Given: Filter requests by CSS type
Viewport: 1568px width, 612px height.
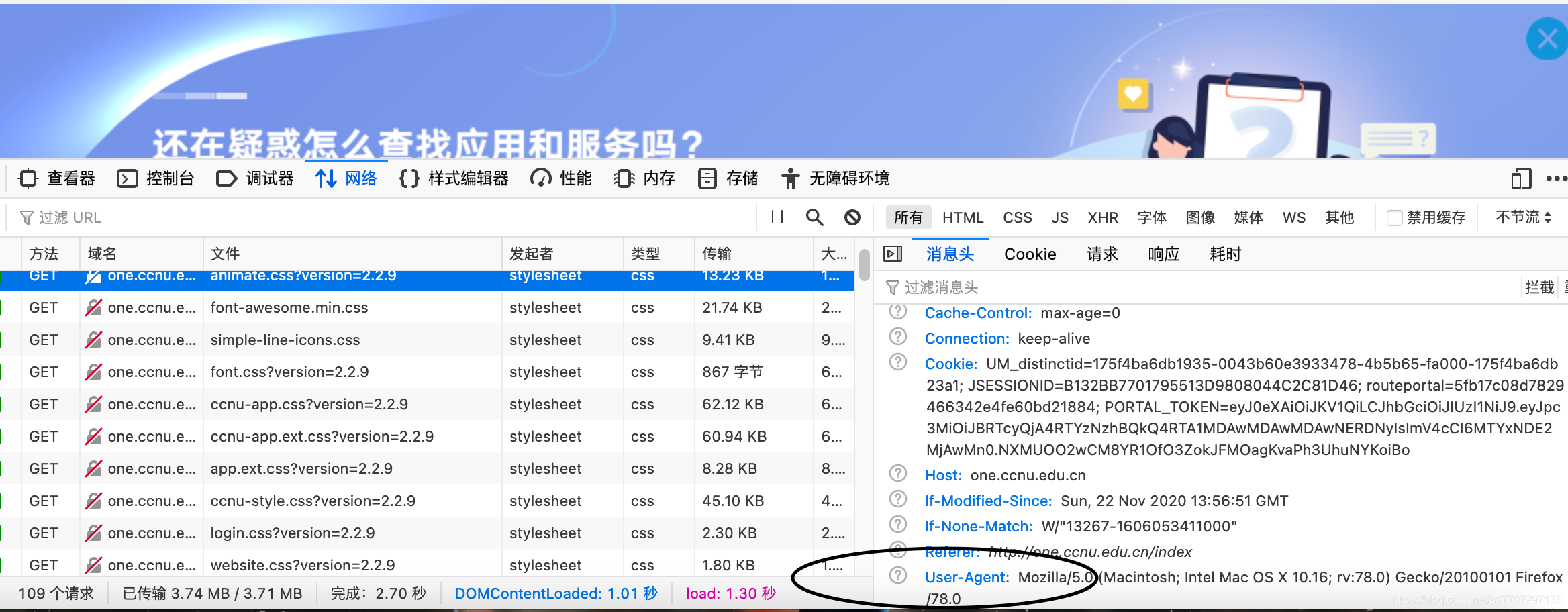Looking at the screenshot, I should pyautogui.click(x=1018, y=217).
